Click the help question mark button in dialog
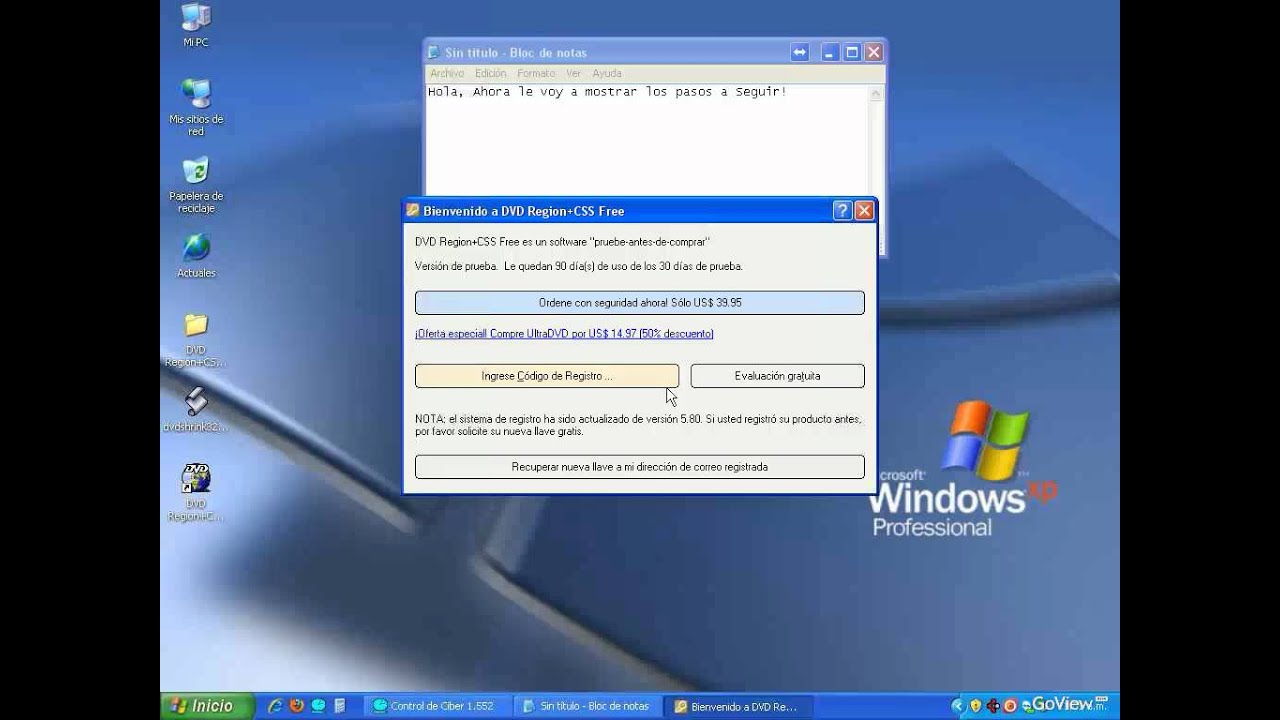1280x720 pixels. tap(842, 210)
